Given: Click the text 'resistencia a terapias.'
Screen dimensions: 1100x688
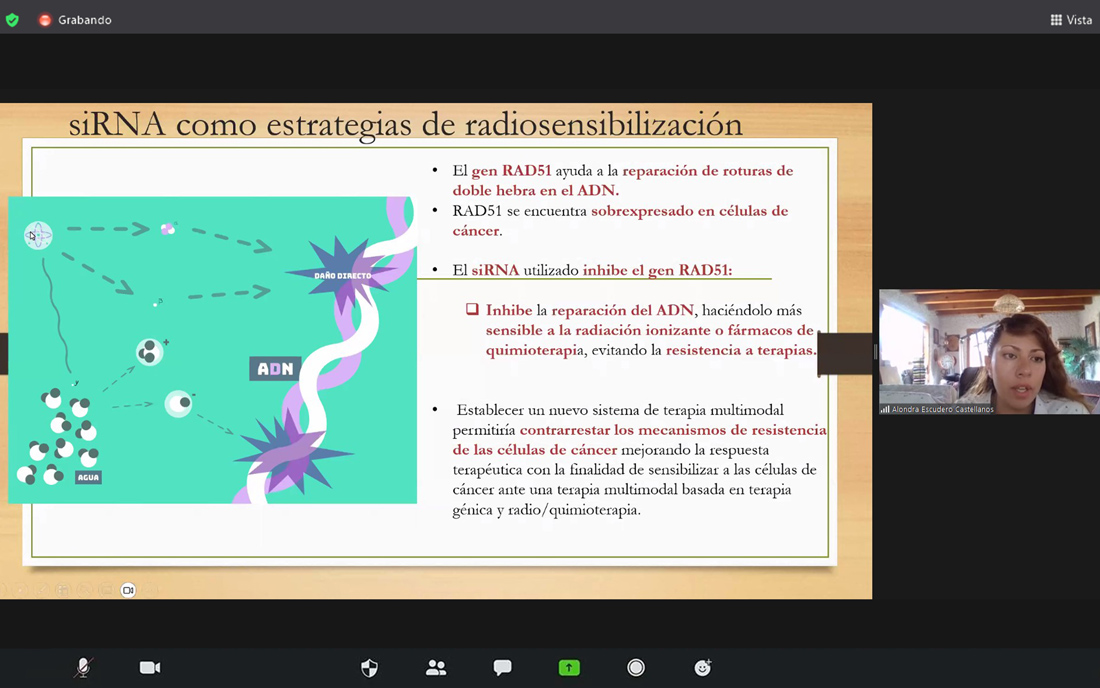Looking at the screenshot, I should pyautogui.click(x=742, y=350).
